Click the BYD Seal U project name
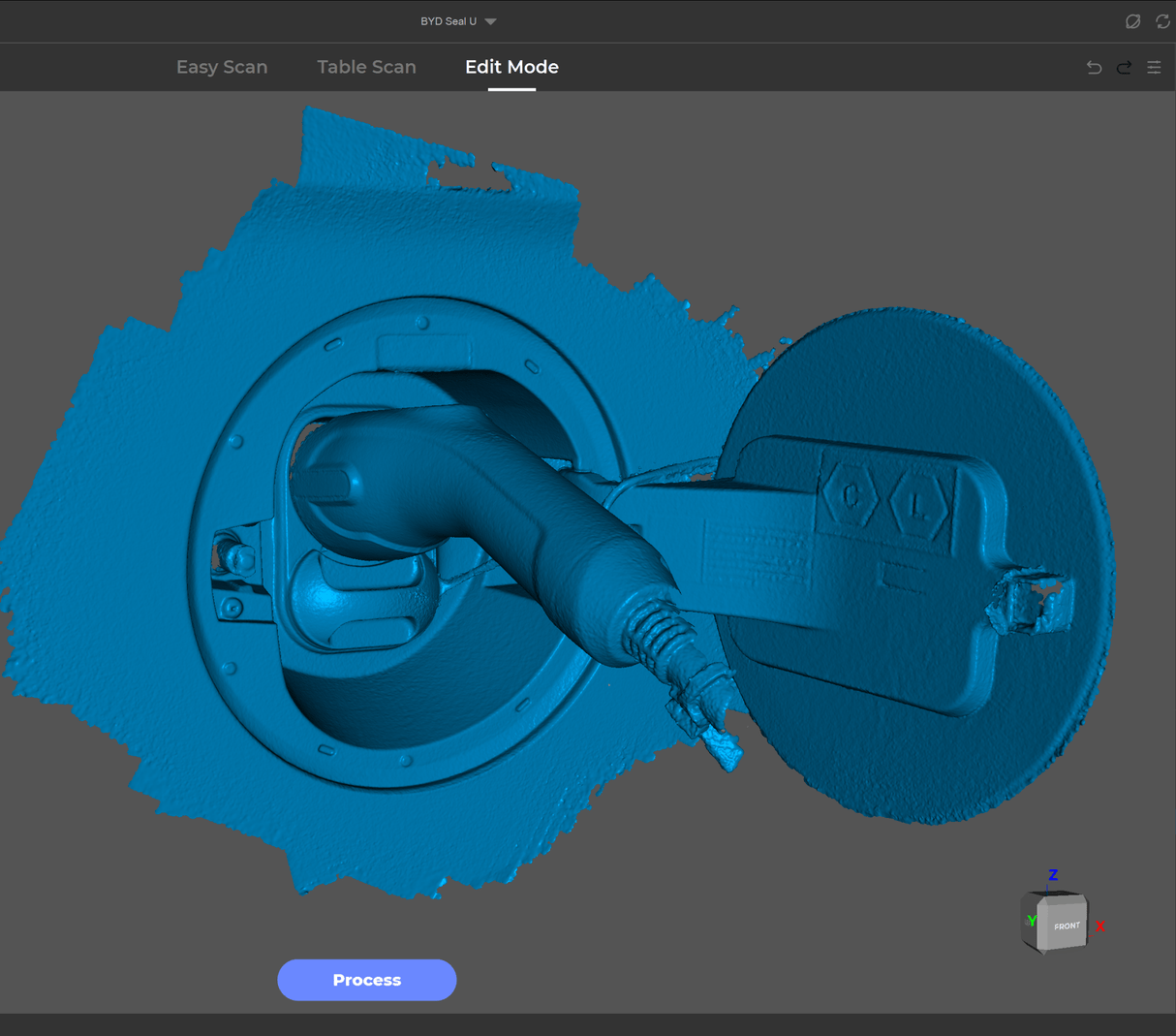Screen dimensions: 1176x1036 pos(448,21)
